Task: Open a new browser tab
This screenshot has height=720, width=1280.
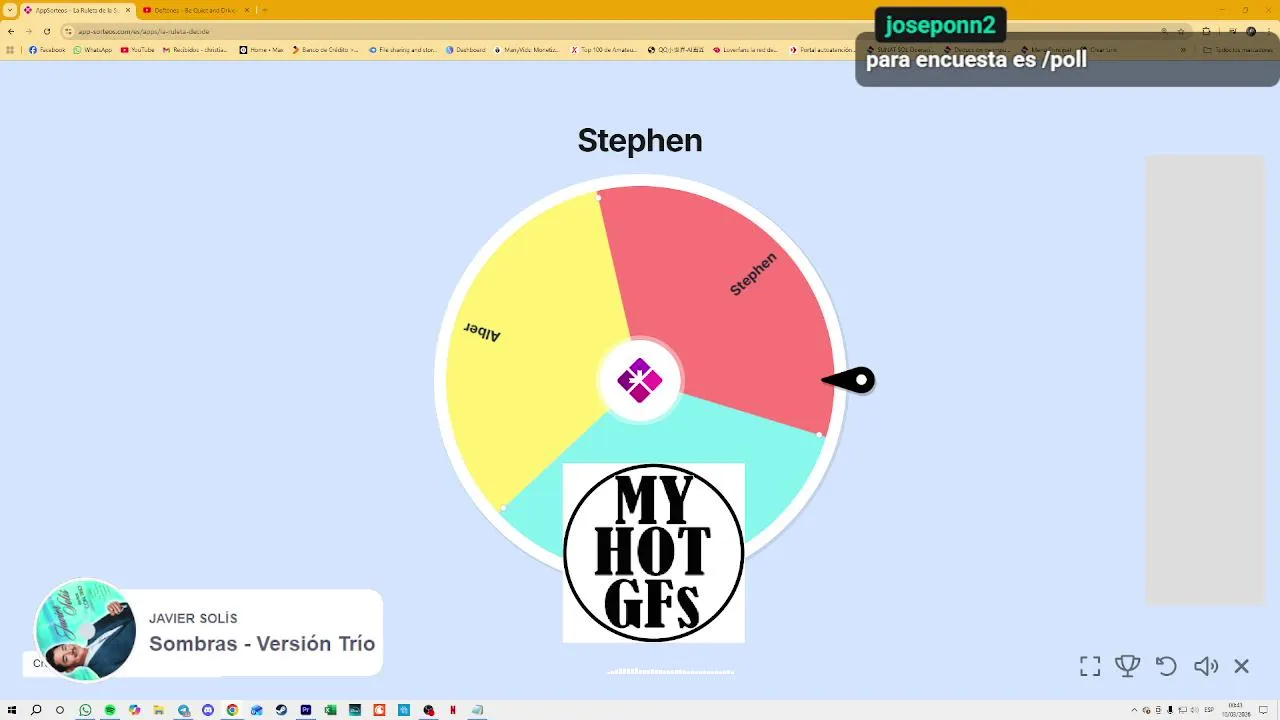Action: point(265,10)
